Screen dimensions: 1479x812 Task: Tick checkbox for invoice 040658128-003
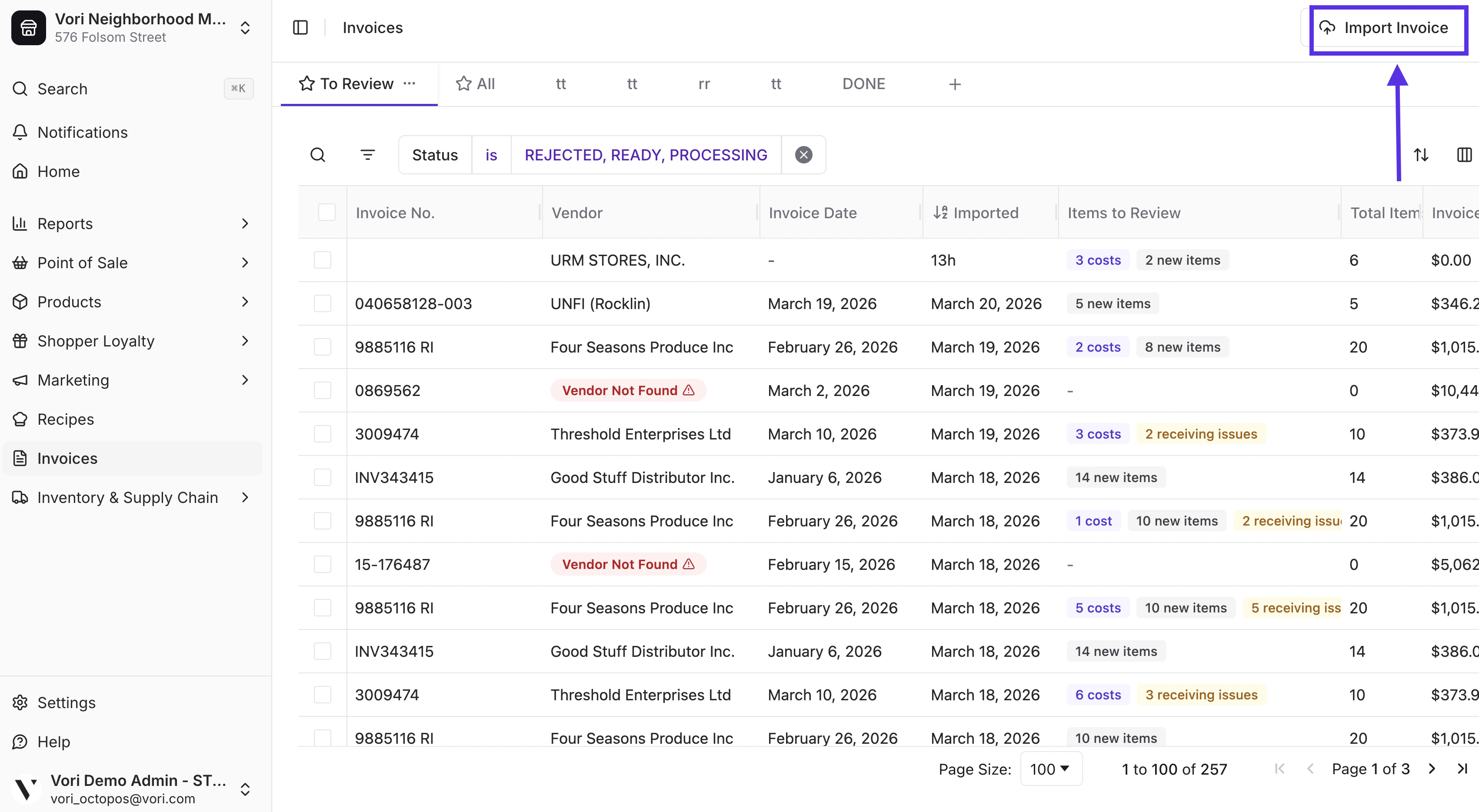click(323, 304)
